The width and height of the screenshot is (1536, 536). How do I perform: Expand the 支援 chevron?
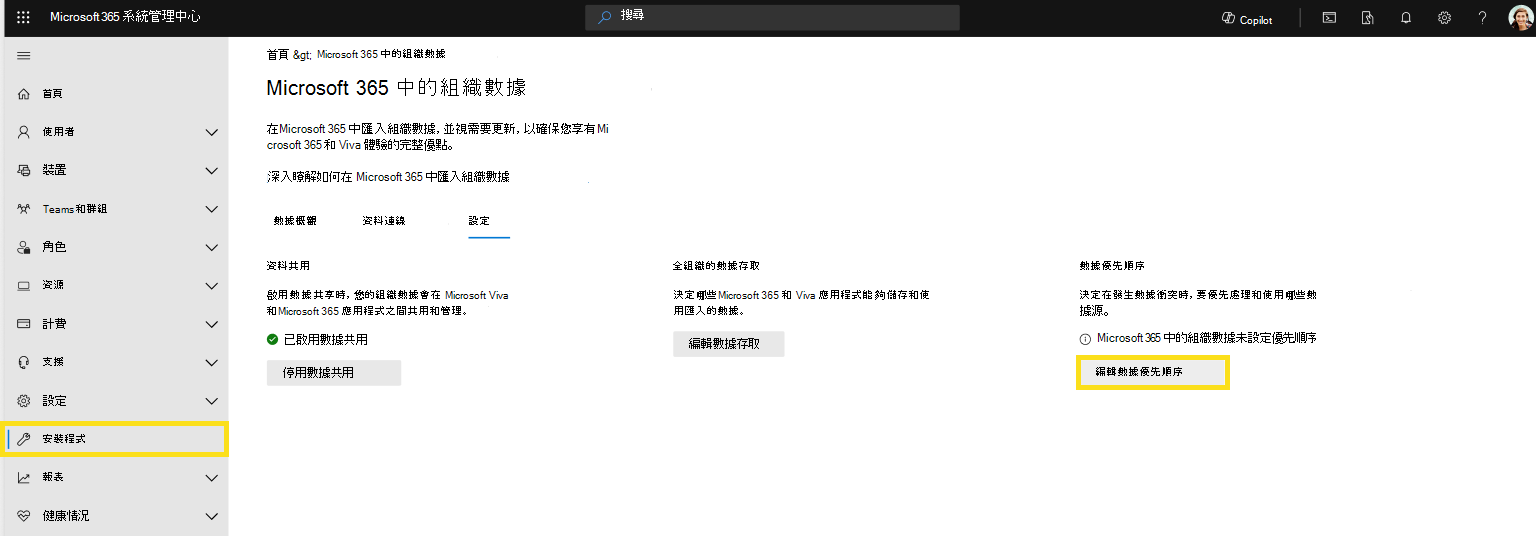pos(211,362)
